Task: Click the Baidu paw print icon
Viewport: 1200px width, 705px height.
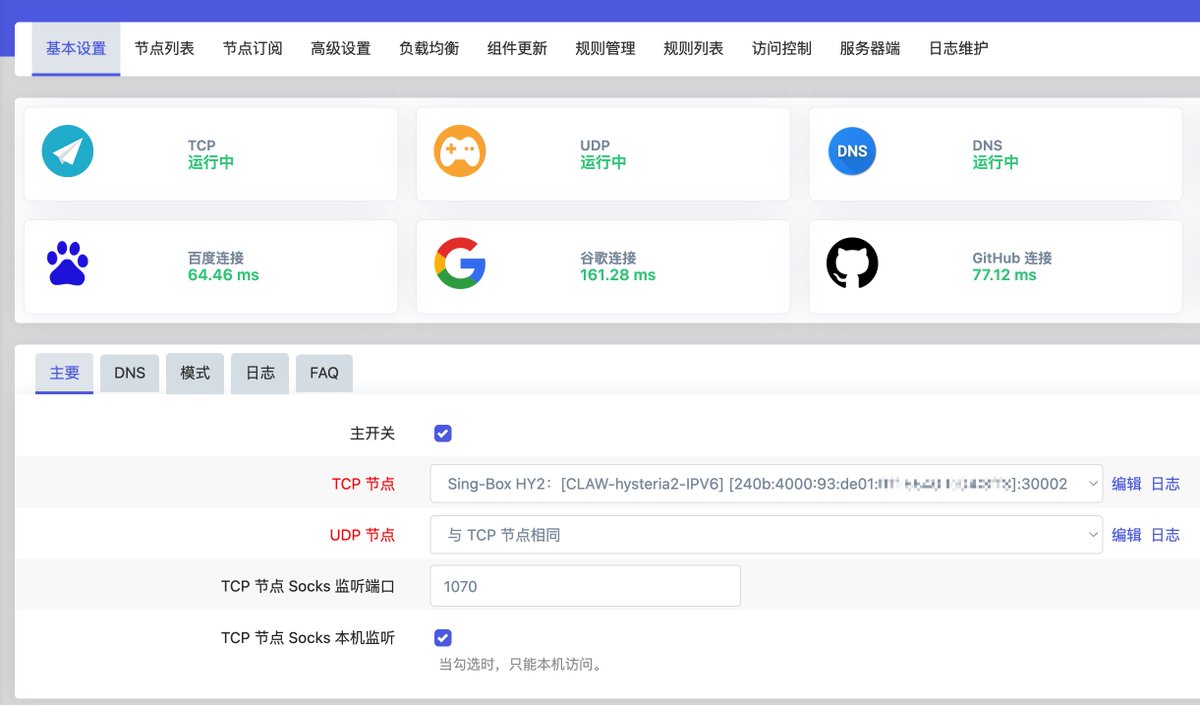Action: pyautogui.click(x=68, y=264)
